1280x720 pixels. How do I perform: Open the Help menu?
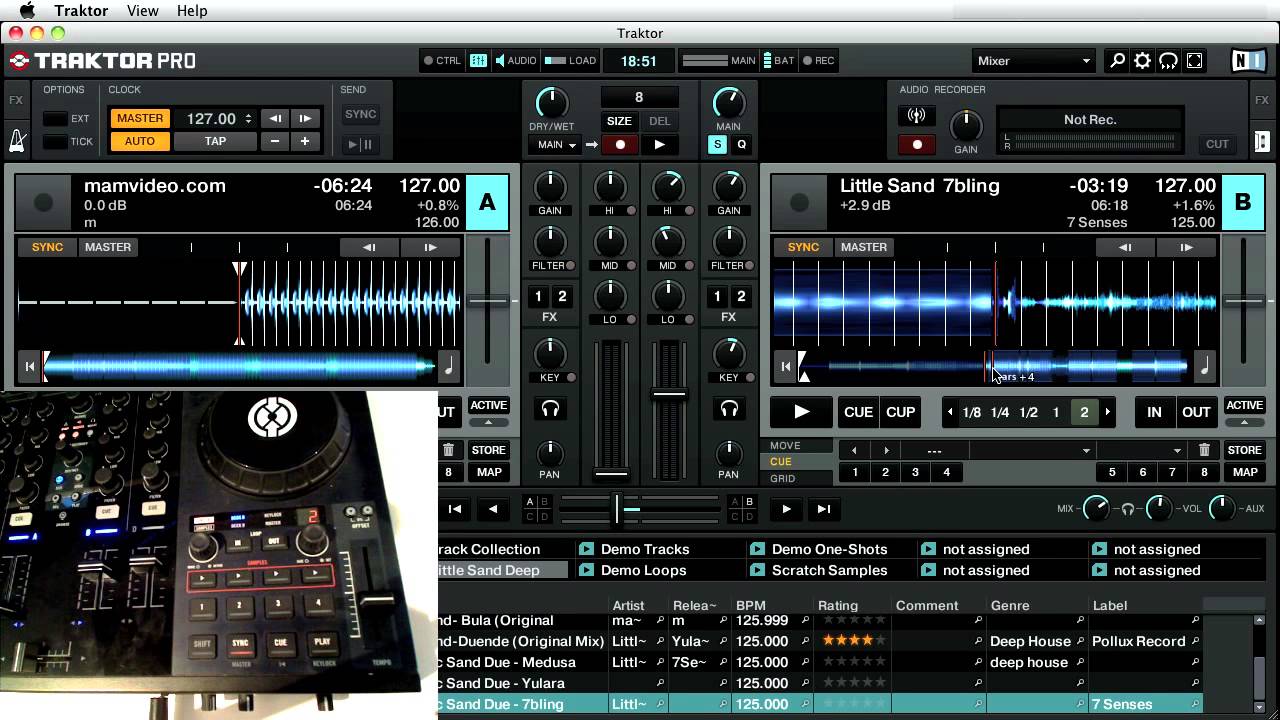(x=192, y=11)
